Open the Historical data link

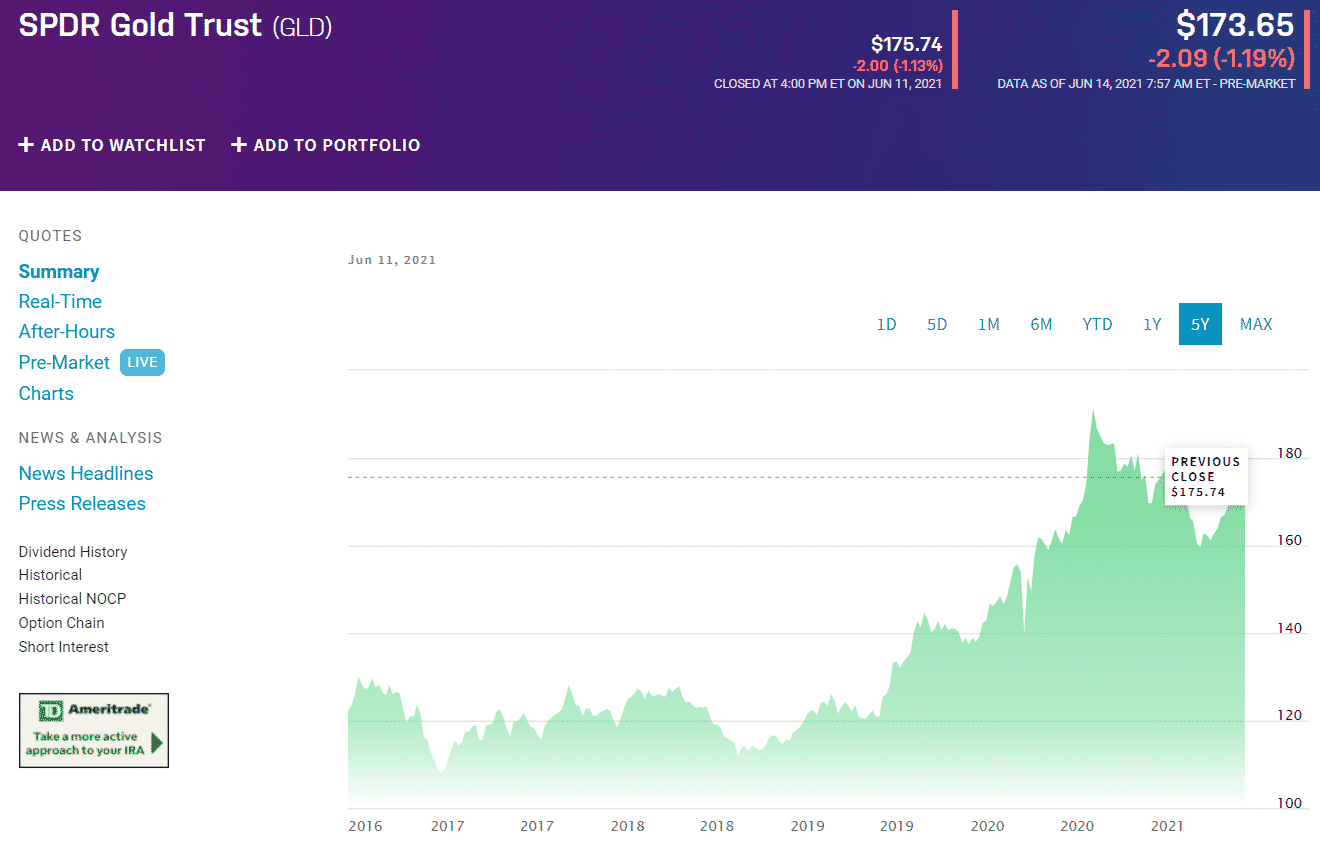tap(50, 575)
